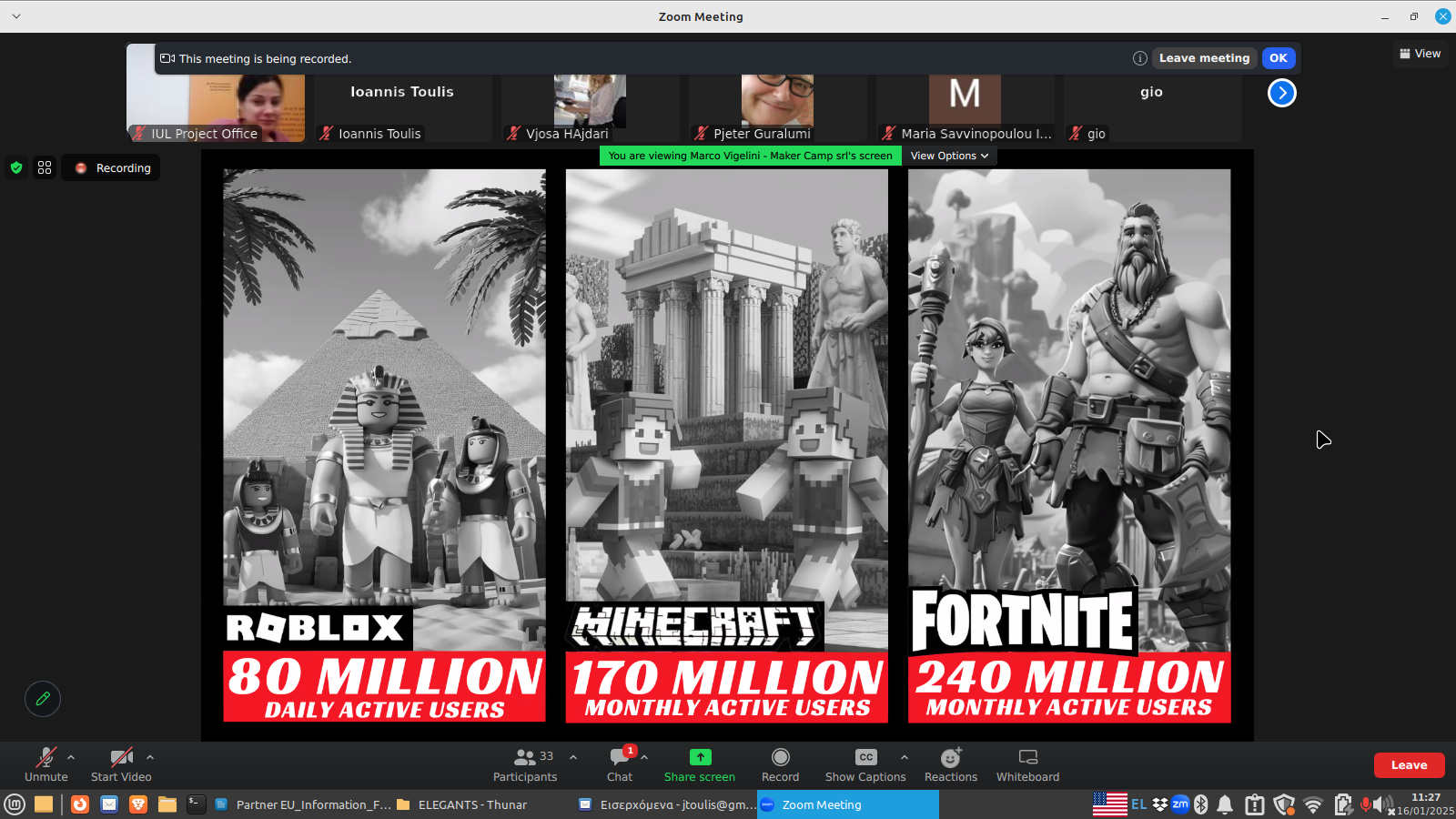Image resolution: width=1456 pixels, height=819 pixels.
Task: Unmute the microphone
Action: pyautogui.click(x=45, y=764)
